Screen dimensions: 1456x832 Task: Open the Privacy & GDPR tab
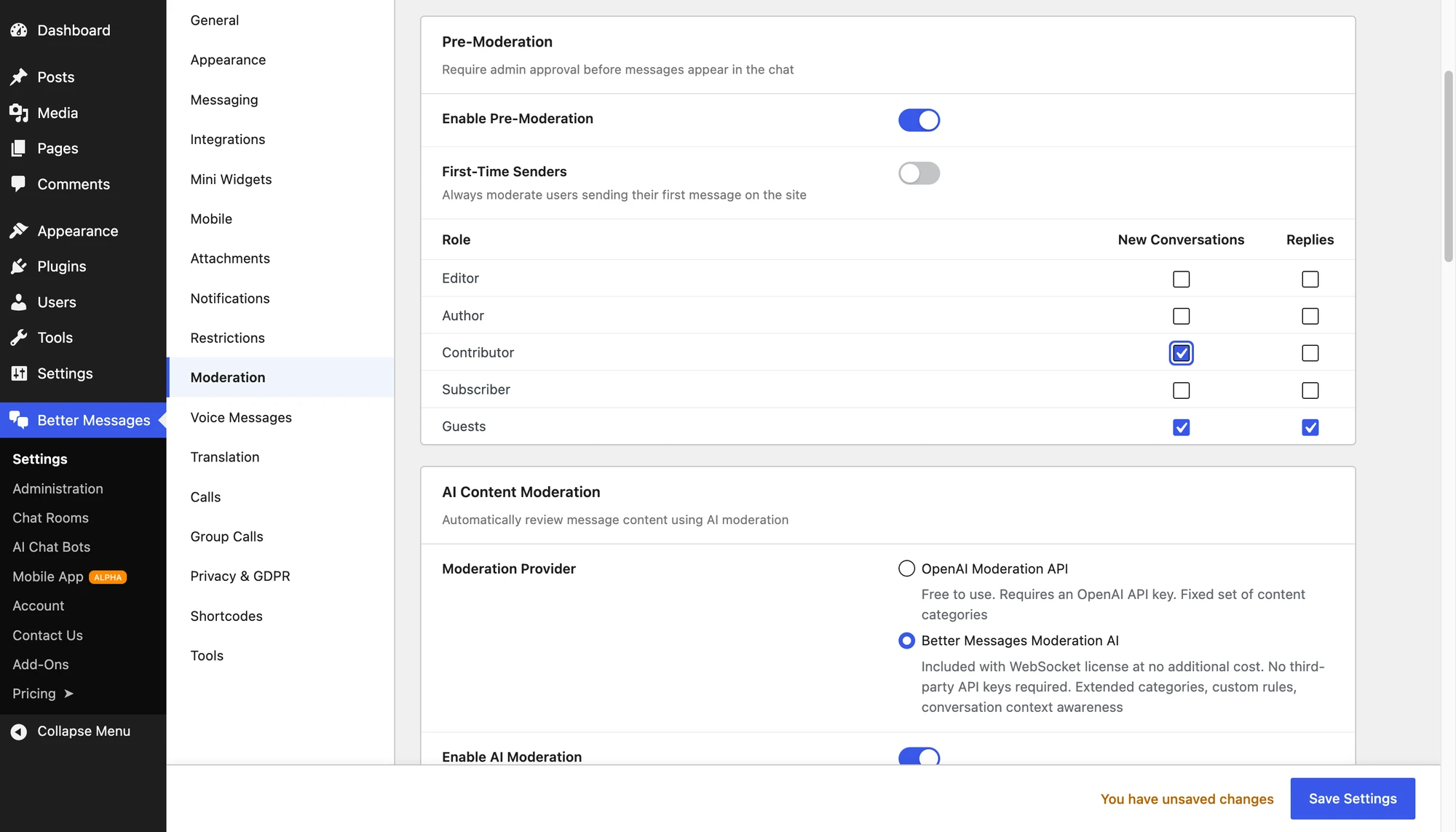point(280,577)
